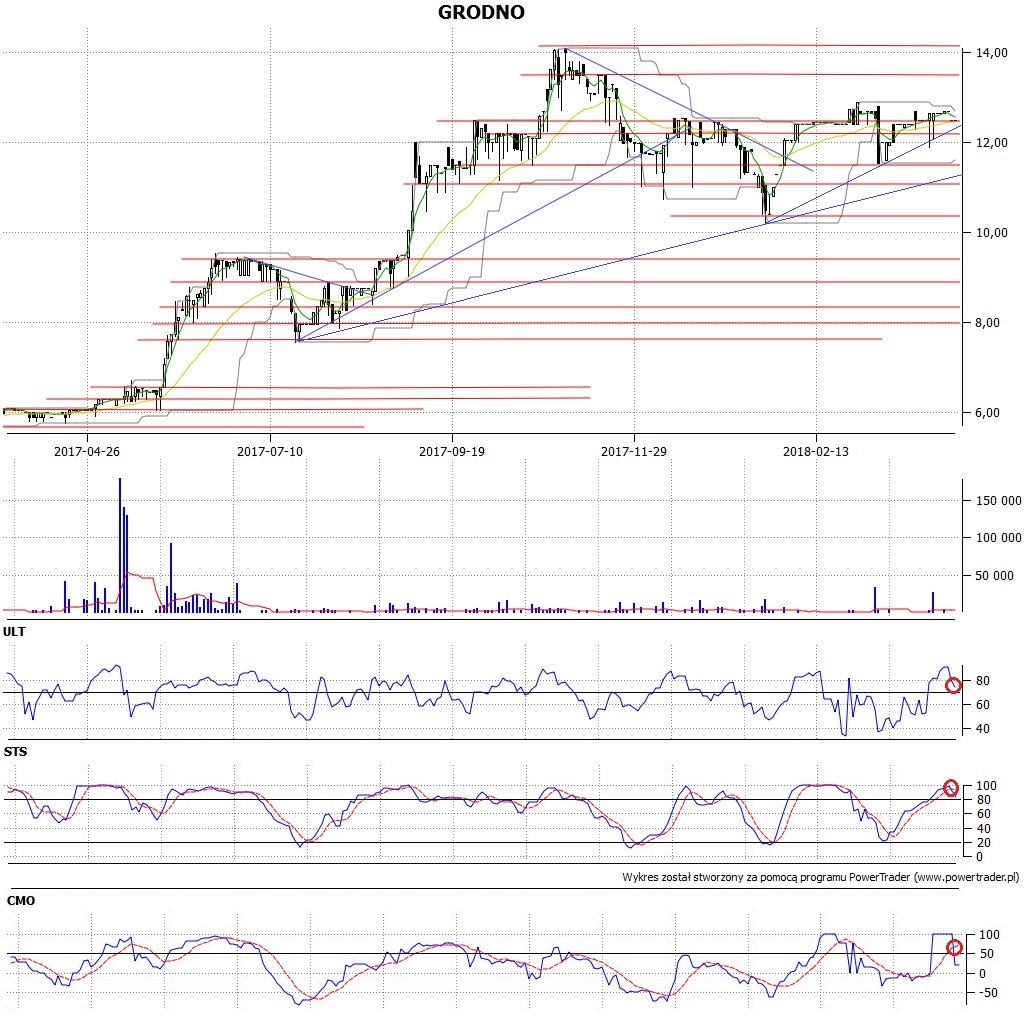This screenshot has height=1020, width=1024.
Task: Click the ULT indicator label
Action: tap(14, 632)
